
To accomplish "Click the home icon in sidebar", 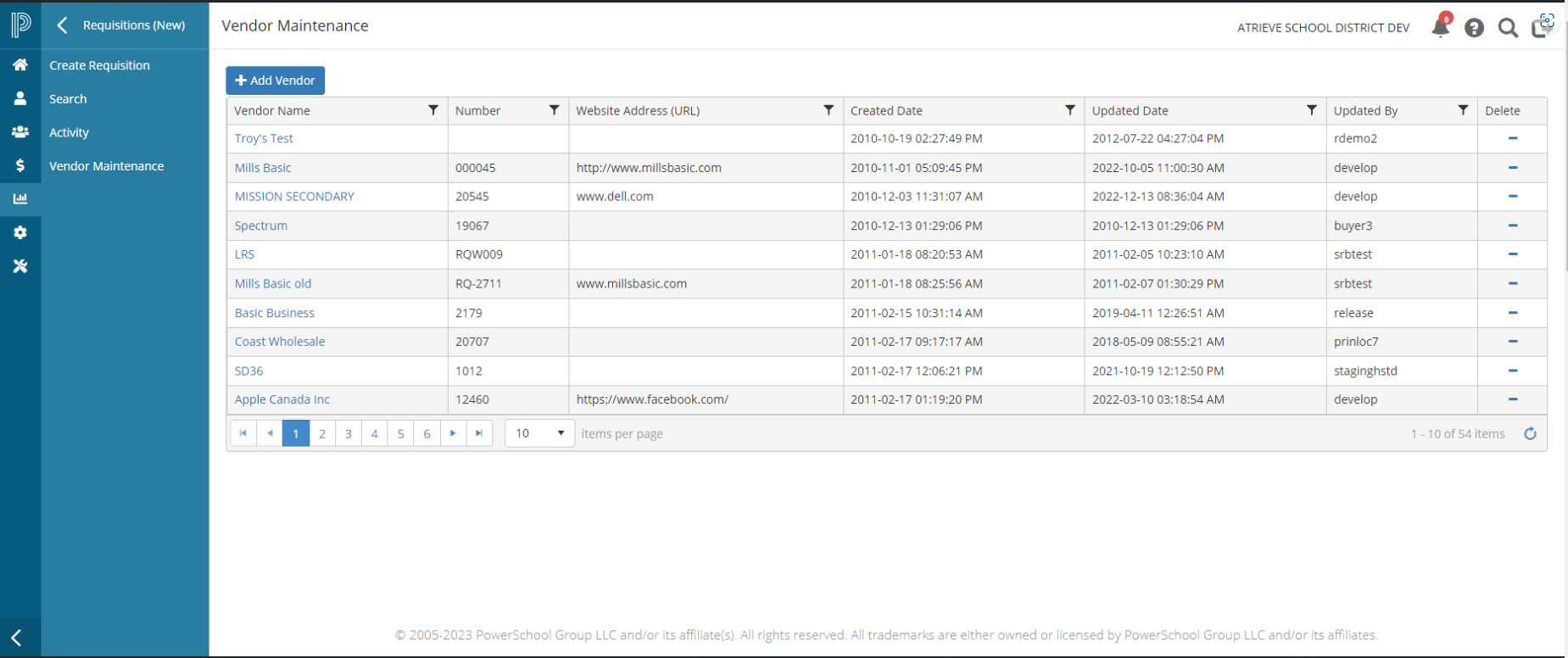I will point(20,64).
